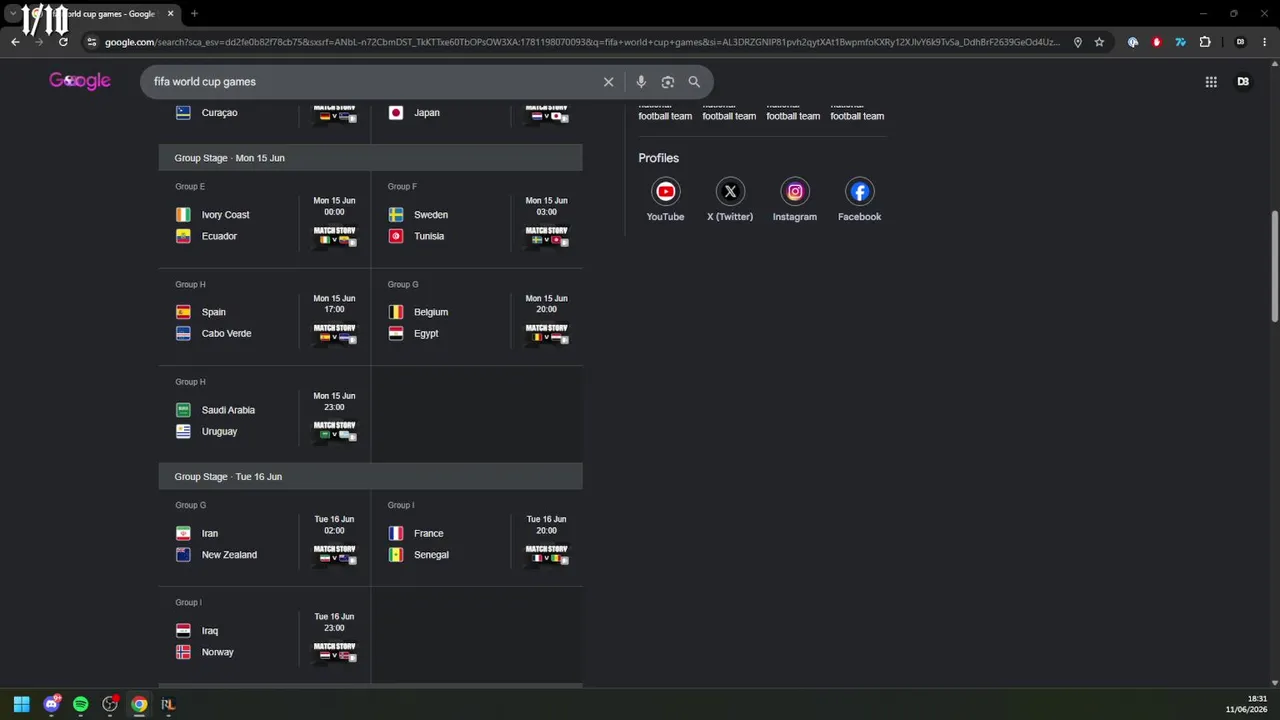Image resolution: width=1280 pixels, height=720 pixels.
Task: Close the world cup games tab
Action: tap(170, 14)
